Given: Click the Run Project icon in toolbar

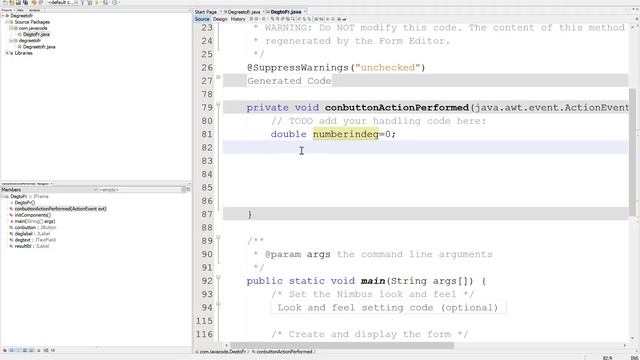Looking at the screenshot, I should click(x=97, y=2).
